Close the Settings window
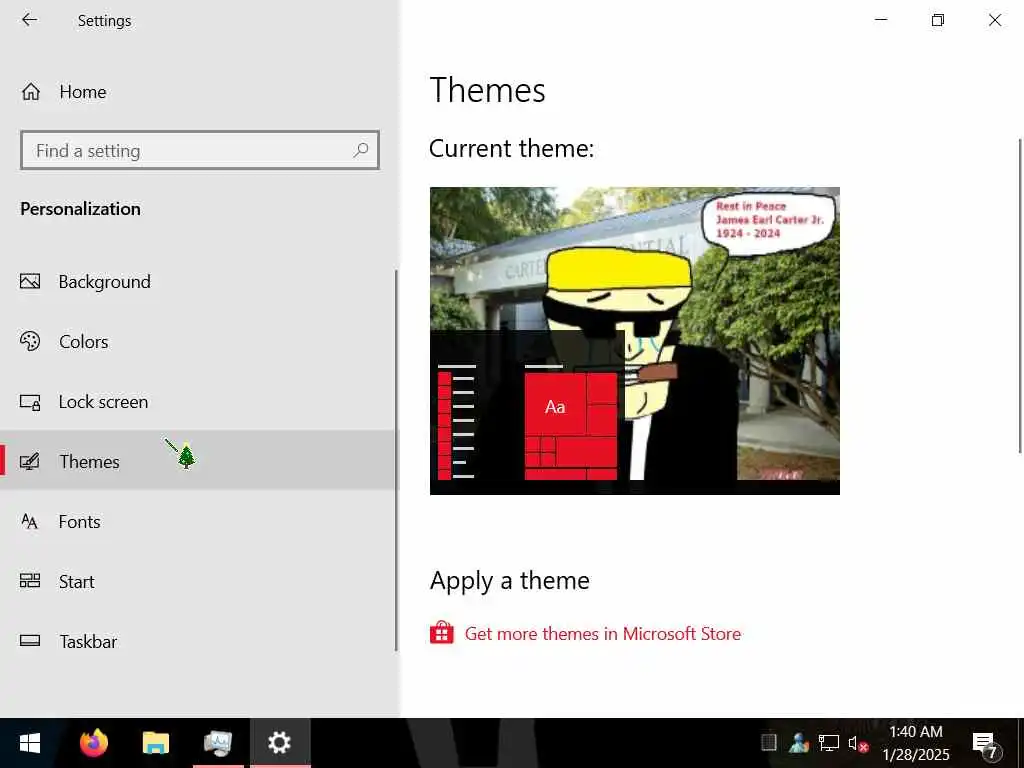 pos(995,20)
